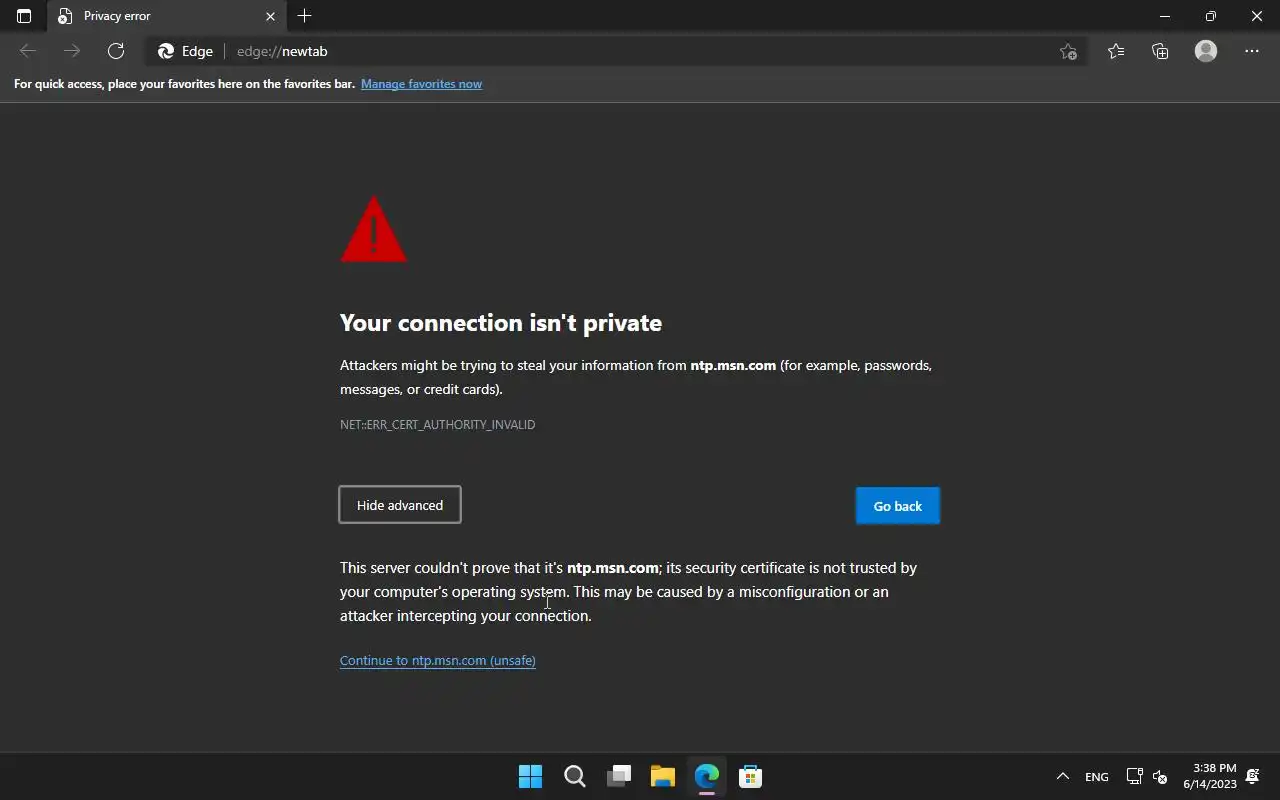The width and height of the screenshot is (1280, 800).
Task: Show hidden tray icons chevron
Action: [1063, 776]
